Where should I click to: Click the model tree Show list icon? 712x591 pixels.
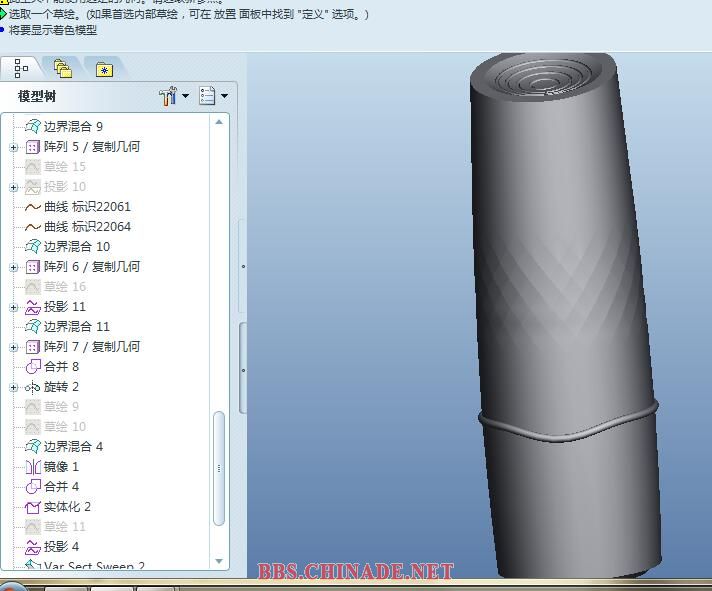pos(207,96)
